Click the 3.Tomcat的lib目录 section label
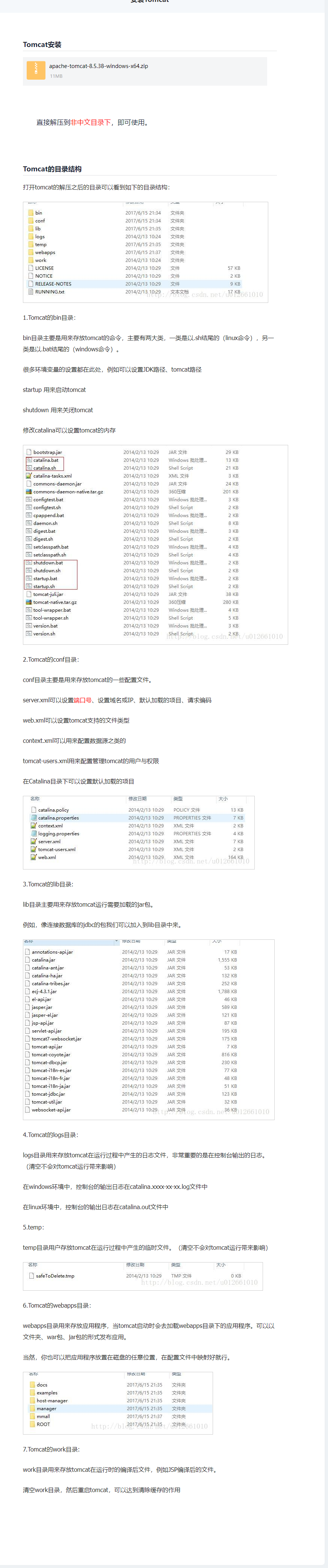 click(48, 885)
